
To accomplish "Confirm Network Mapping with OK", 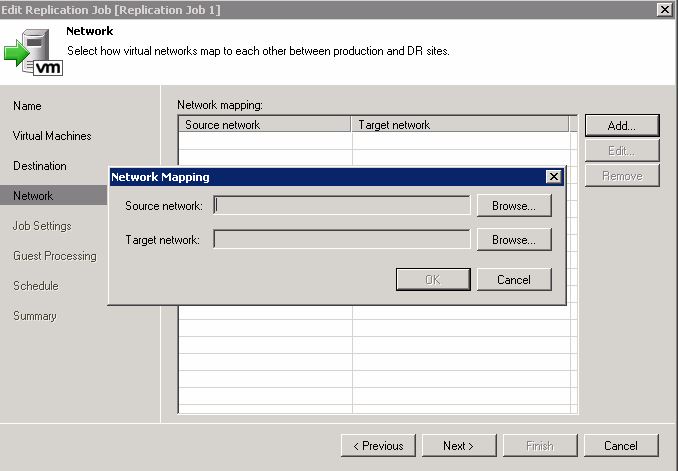I will [x=433, y=279].
